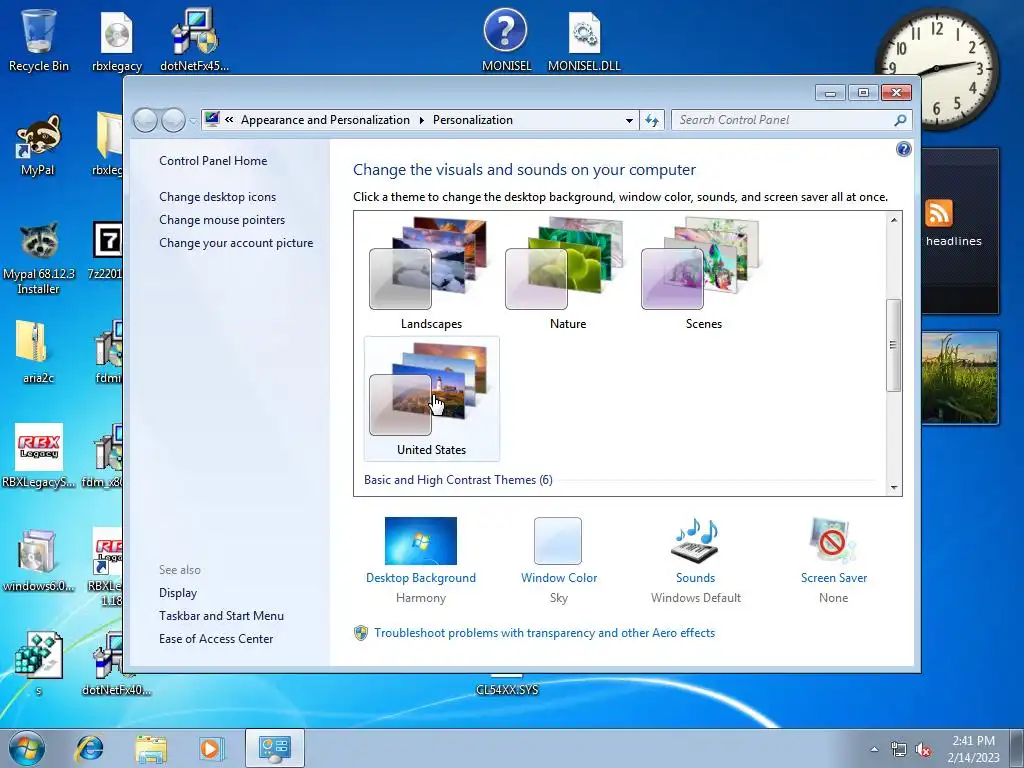
Task: Open the help question mark button
Action: tap(903, 150)
